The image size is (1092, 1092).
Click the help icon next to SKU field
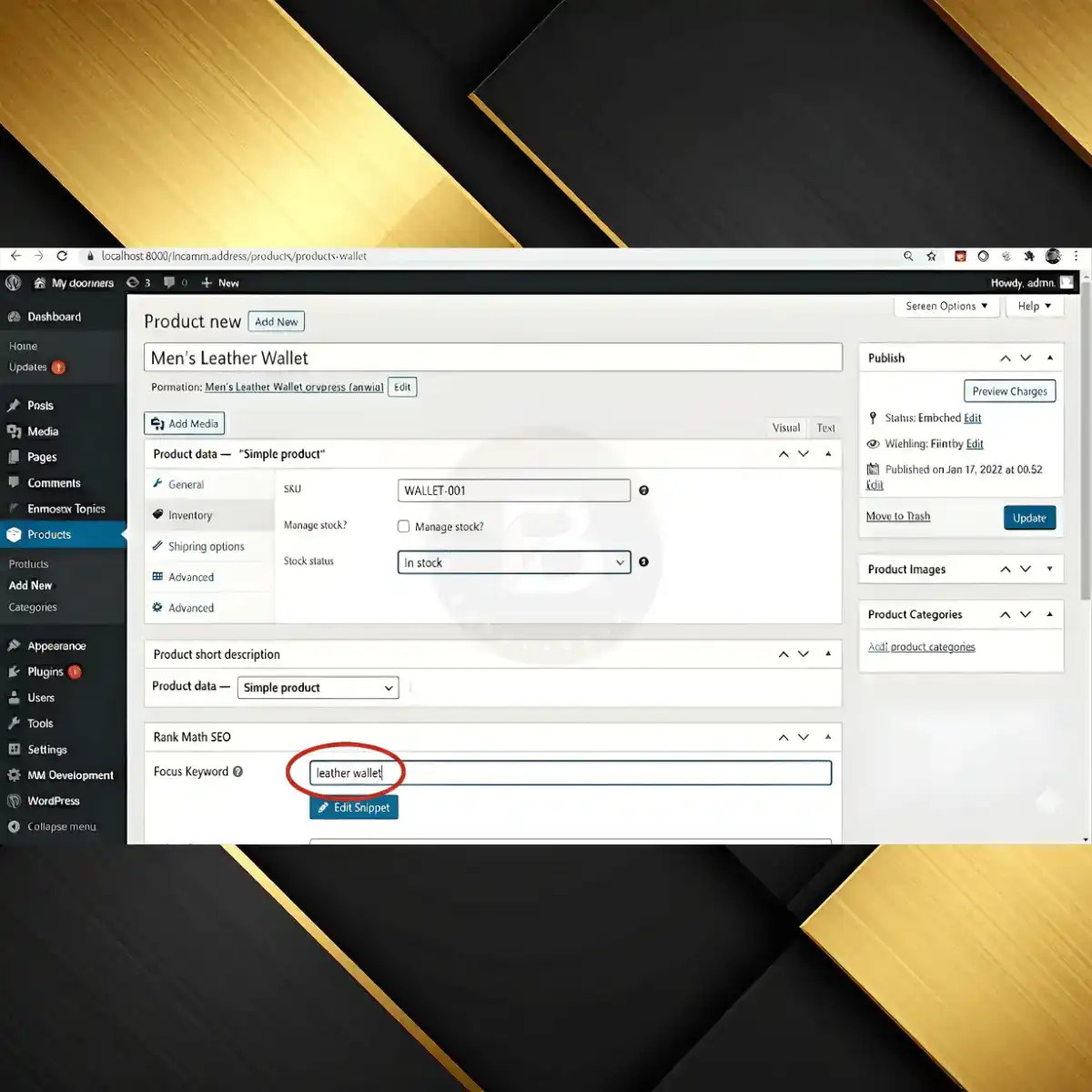tap(643, 490)
